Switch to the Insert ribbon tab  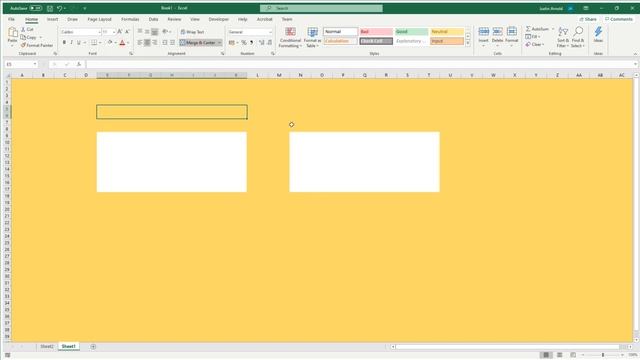(x=52, y=19)
